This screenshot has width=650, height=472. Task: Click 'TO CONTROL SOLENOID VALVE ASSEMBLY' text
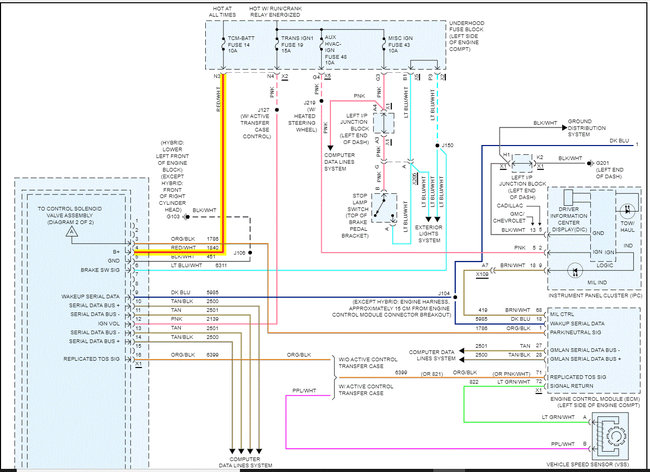pos(70,215)
